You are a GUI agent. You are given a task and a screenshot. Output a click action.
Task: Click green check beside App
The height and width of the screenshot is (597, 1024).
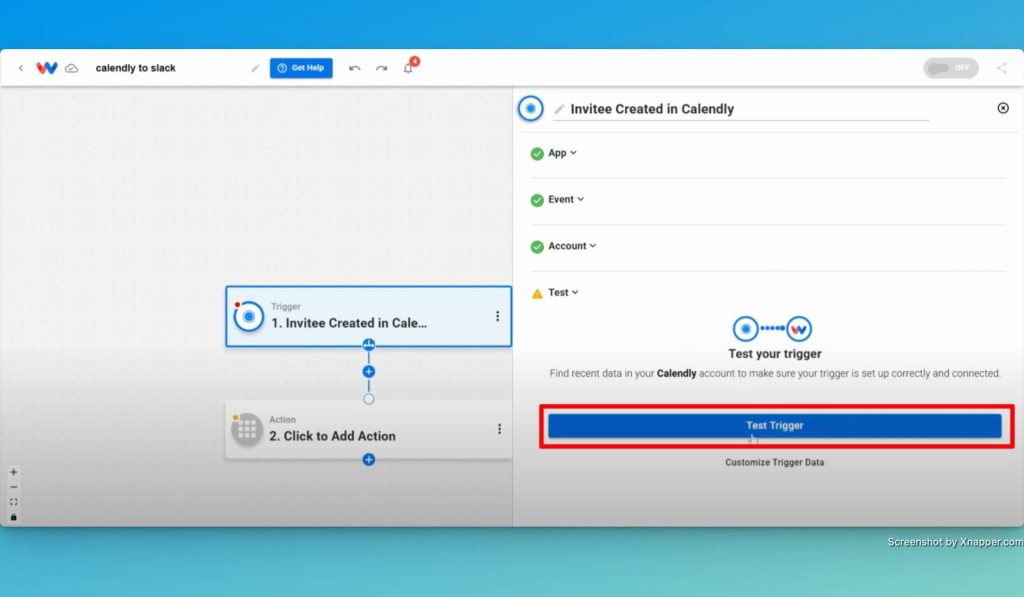coord(537,153)
